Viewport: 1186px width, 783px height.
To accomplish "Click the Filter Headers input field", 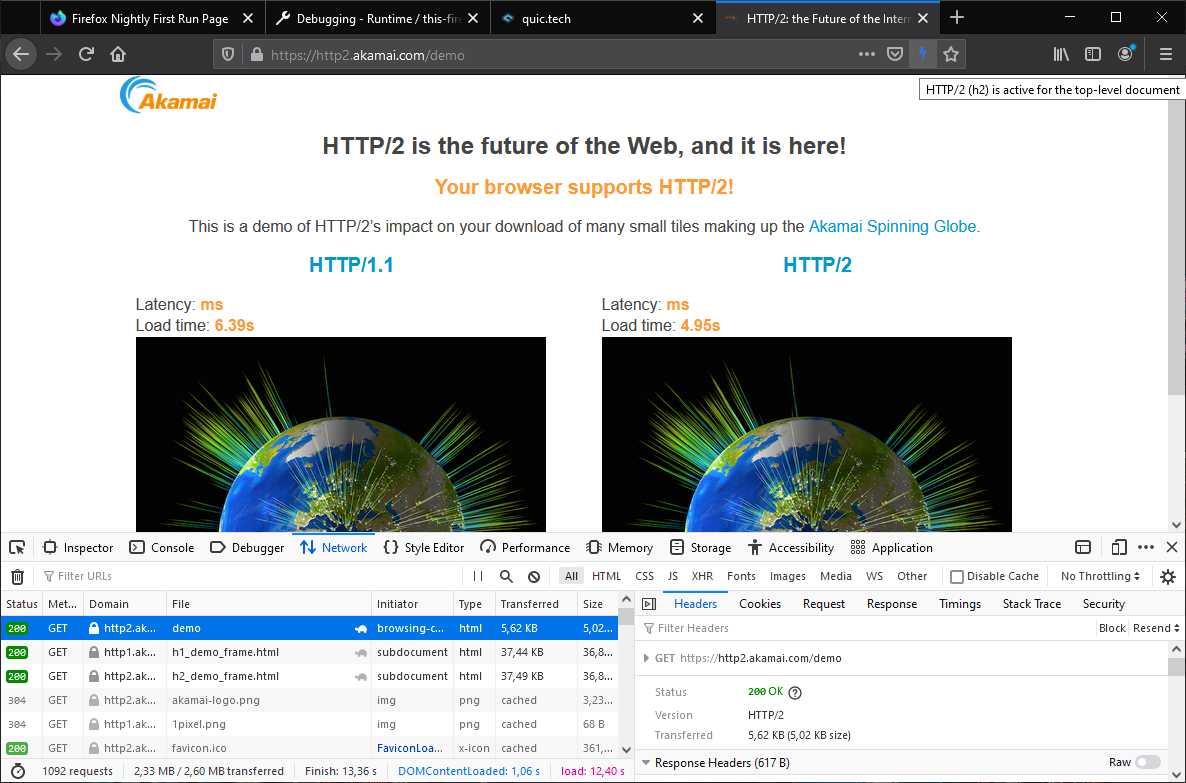I will pos(866,628).
